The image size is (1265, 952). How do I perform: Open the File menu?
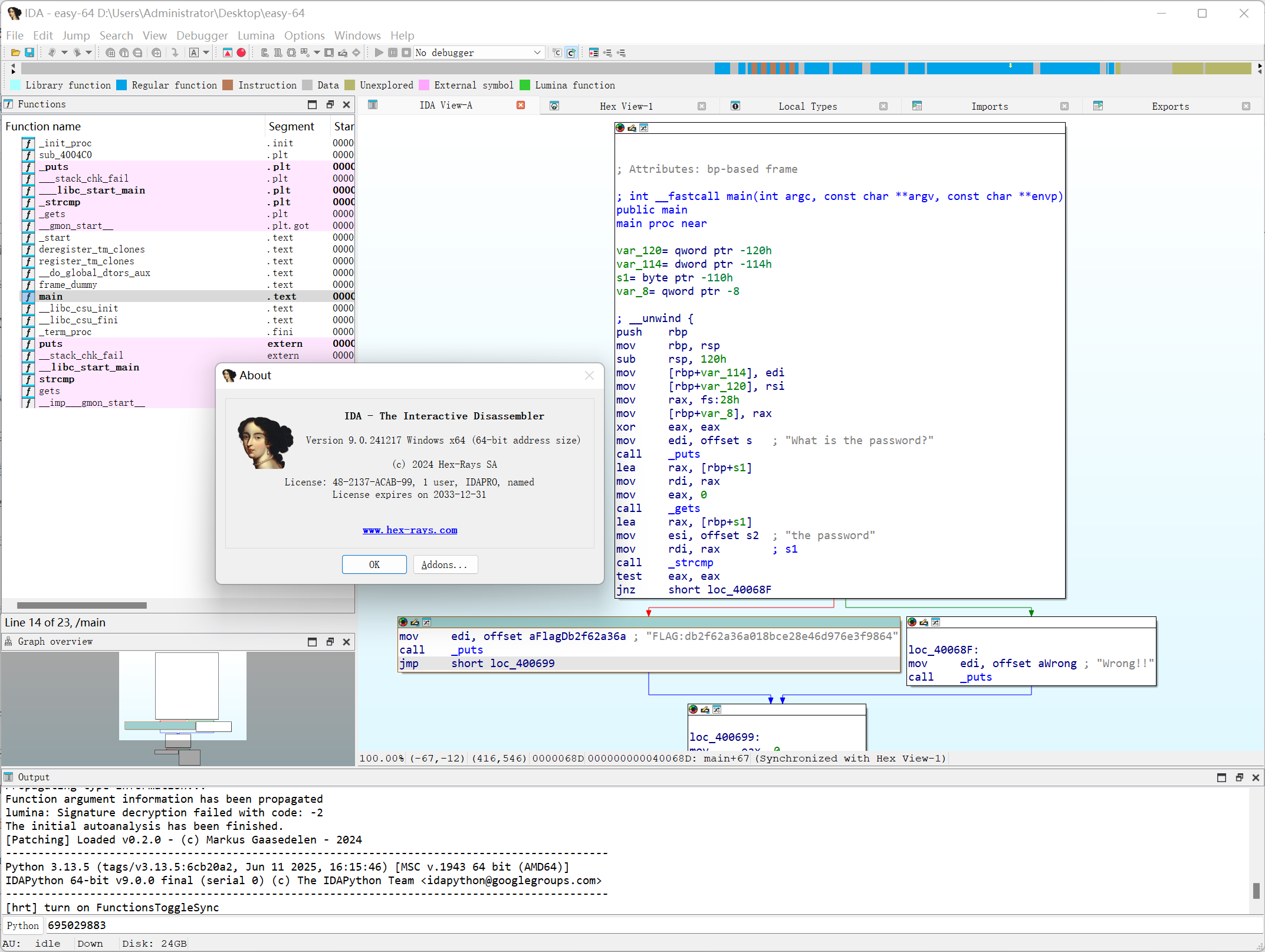pos(15,35)
